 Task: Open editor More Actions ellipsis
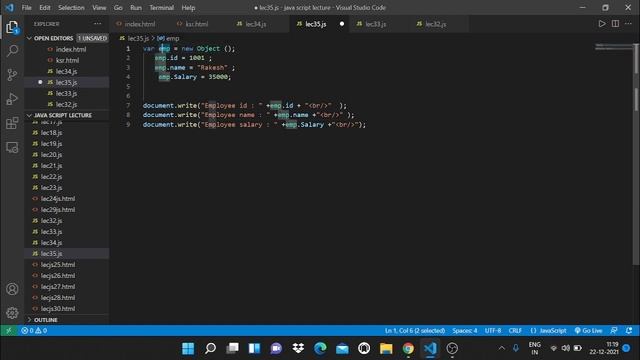(x=628, y=24)
